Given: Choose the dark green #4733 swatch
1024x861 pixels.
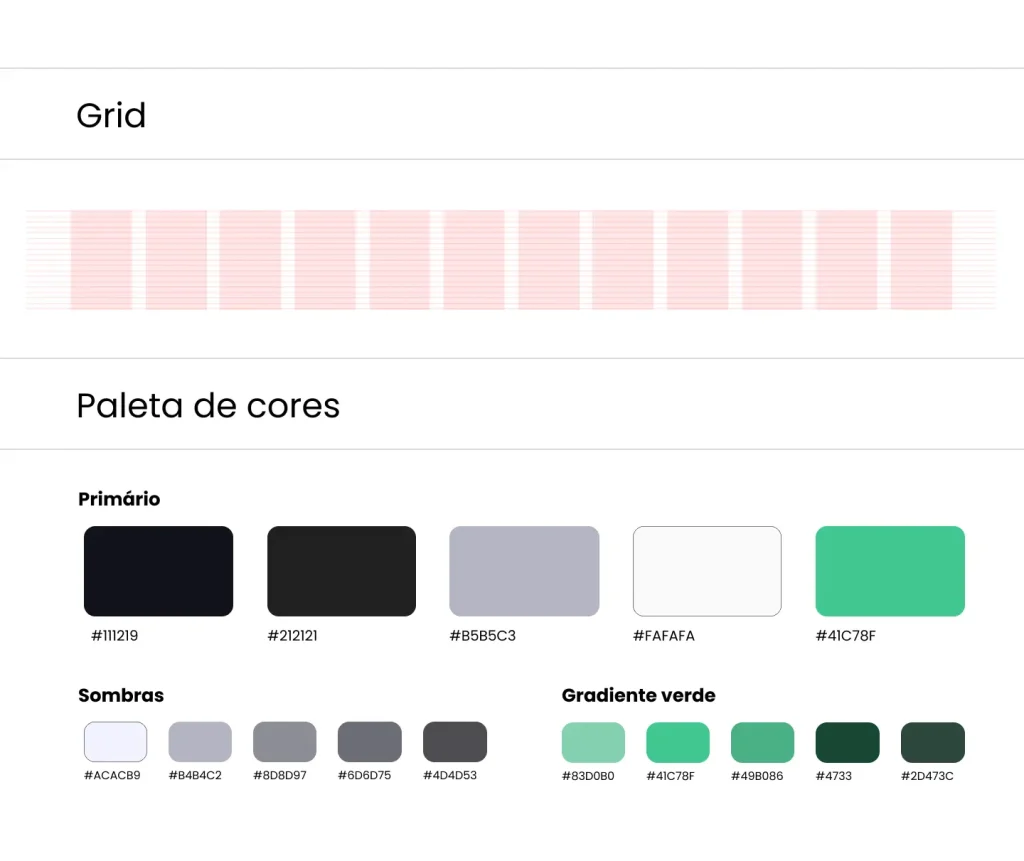Looking at the screenshot, I should pyautogui.click(x=848, y=743).
